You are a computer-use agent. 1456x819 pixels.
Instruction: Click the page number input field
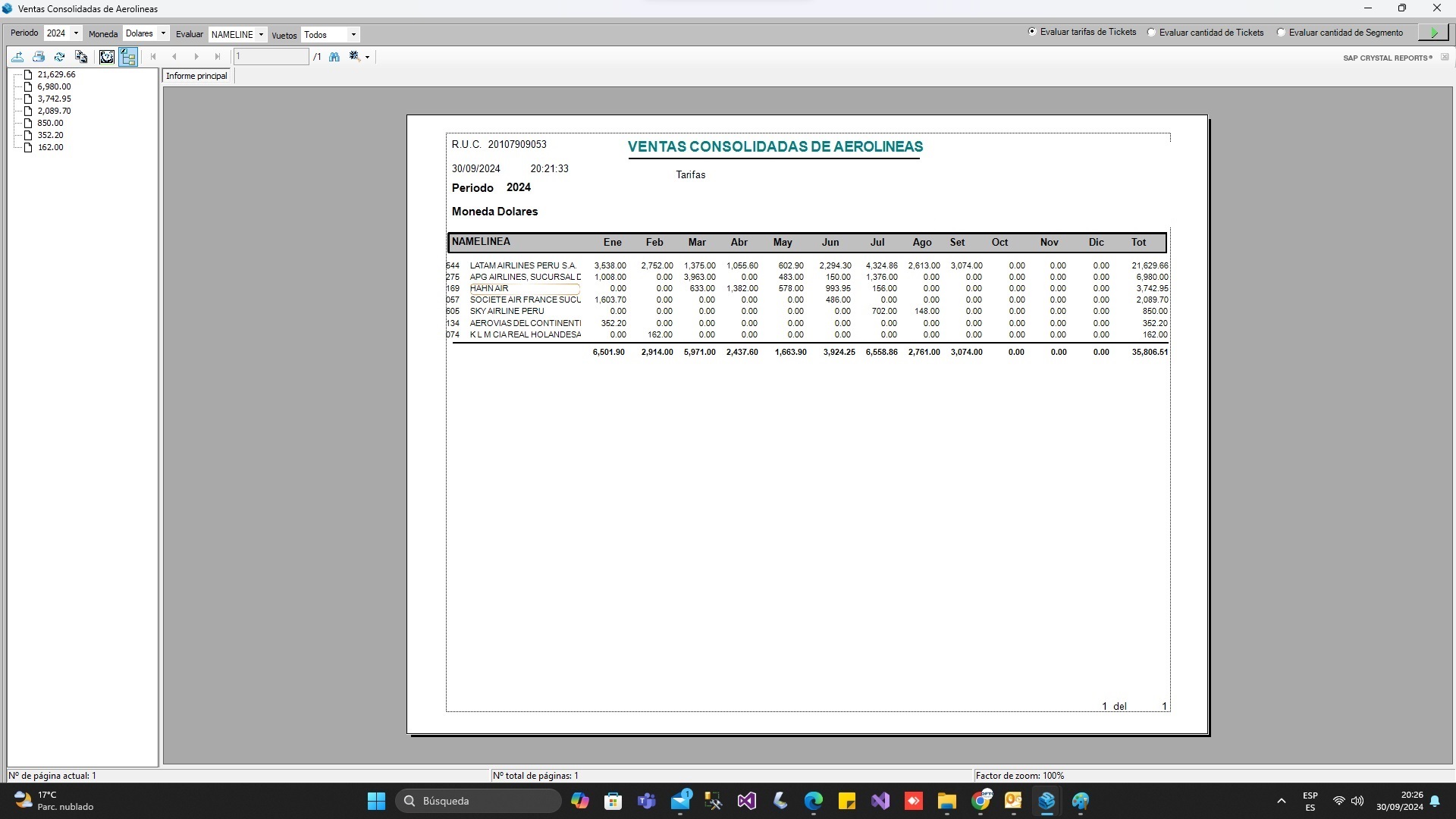coord(271,57)
